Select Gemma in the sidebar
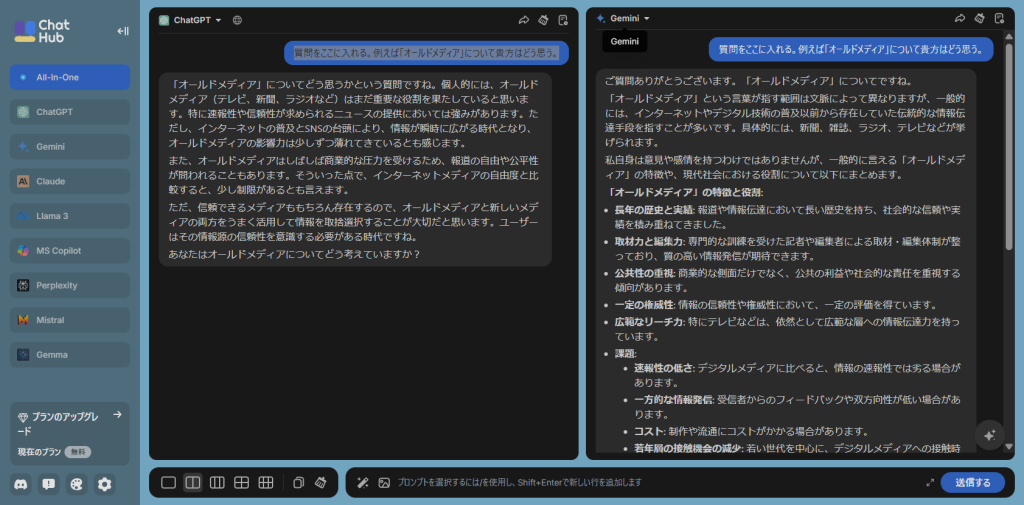The width and height of the screenshot is (1024, 505). click(x=70, y=355)
